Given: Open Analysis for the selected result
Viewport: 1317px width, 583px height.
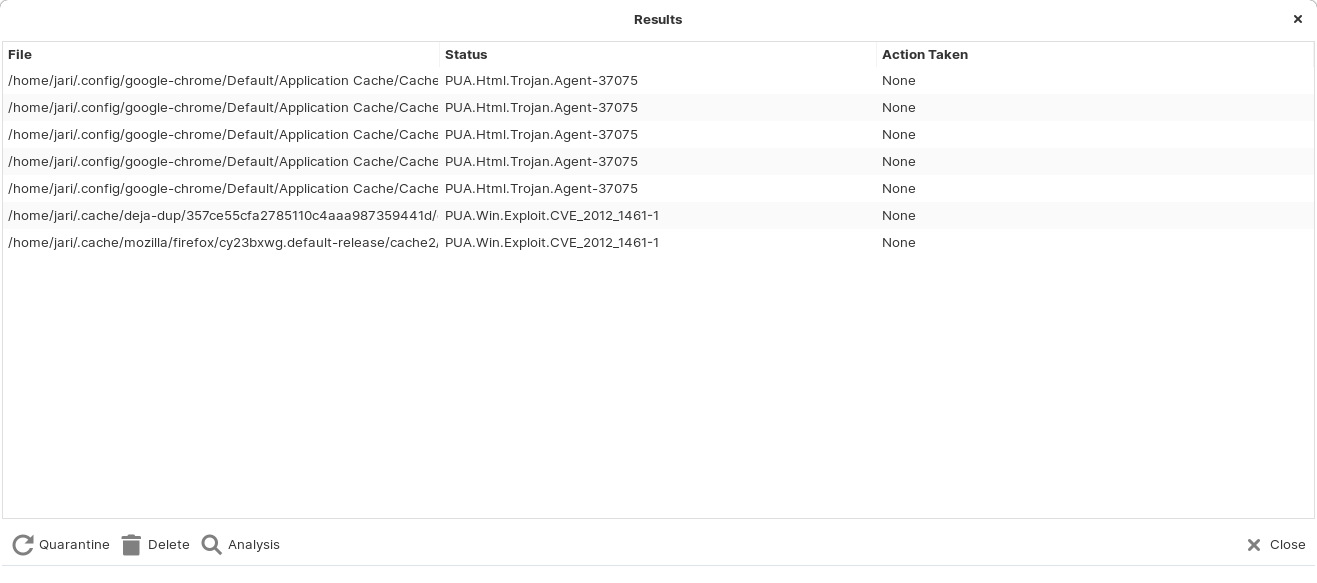Looking at the screenshot, I should [253, 545].
